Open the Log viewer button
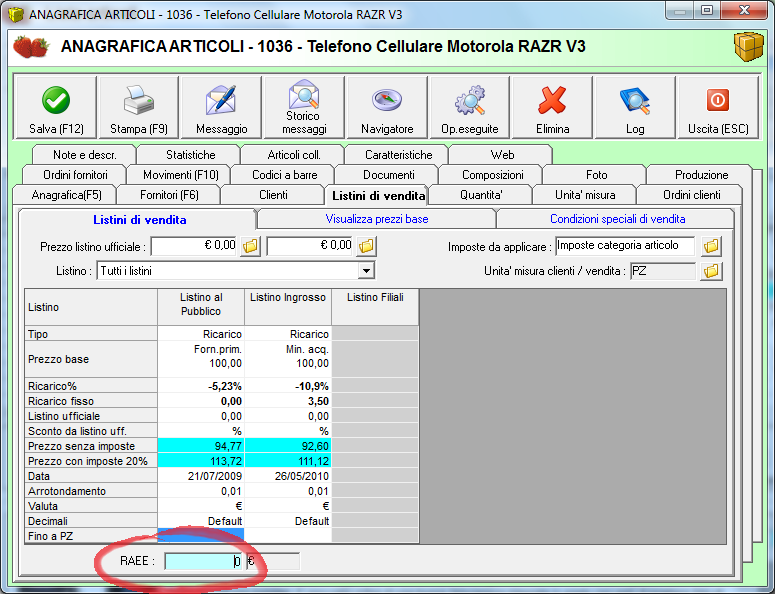 coord(635,107)
